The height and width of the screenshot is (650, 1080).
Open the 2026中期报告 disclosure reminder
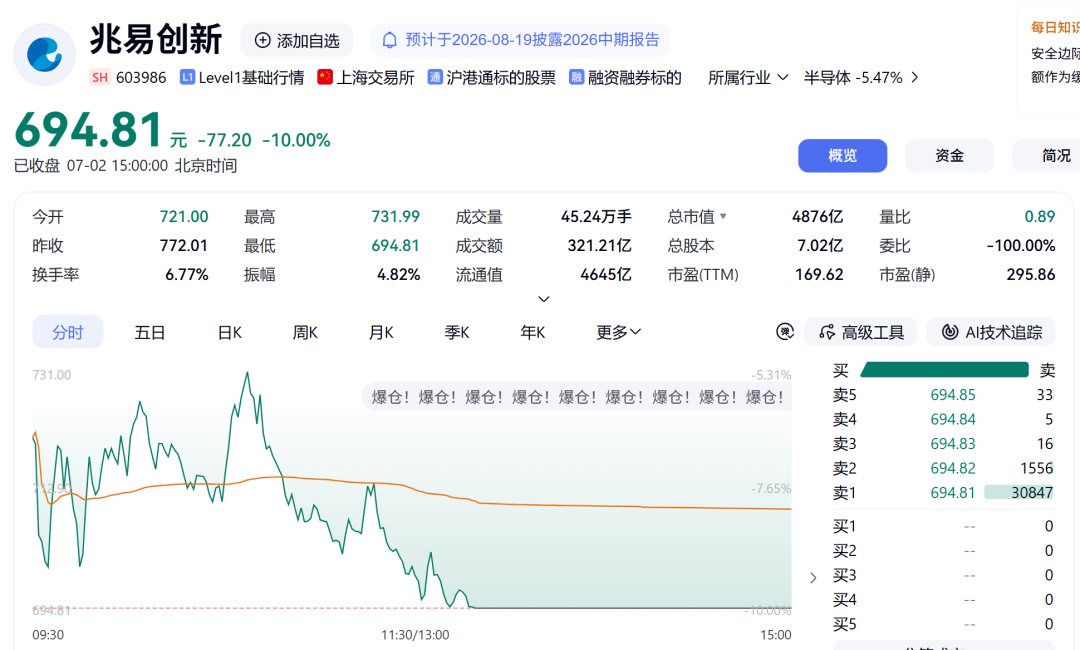point(520,40)
